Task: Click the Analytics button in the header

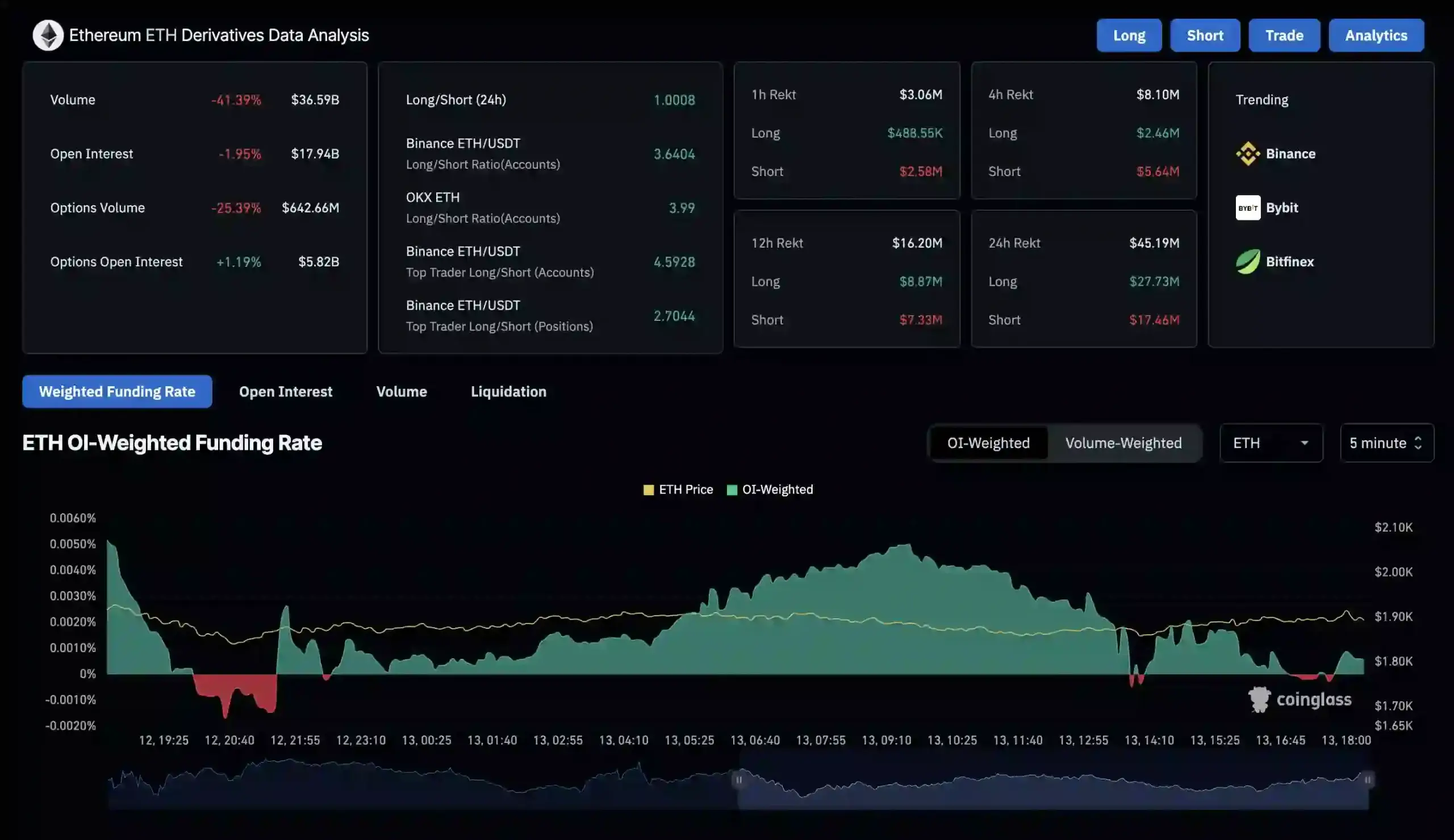Action: point(1375,35)
